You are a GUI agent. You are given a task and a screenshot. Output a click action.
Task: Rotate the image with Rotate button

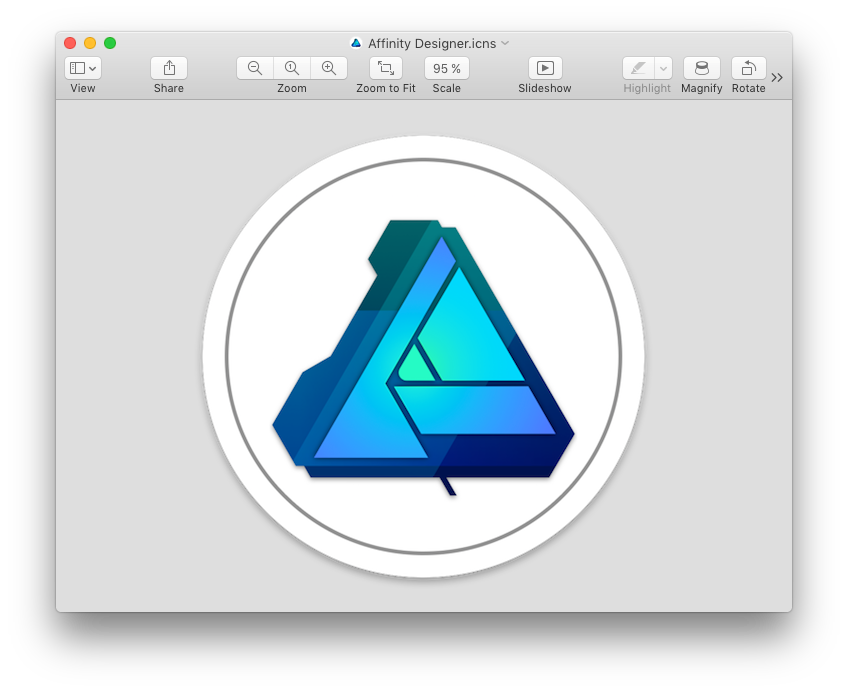click(x=748, y=68)
